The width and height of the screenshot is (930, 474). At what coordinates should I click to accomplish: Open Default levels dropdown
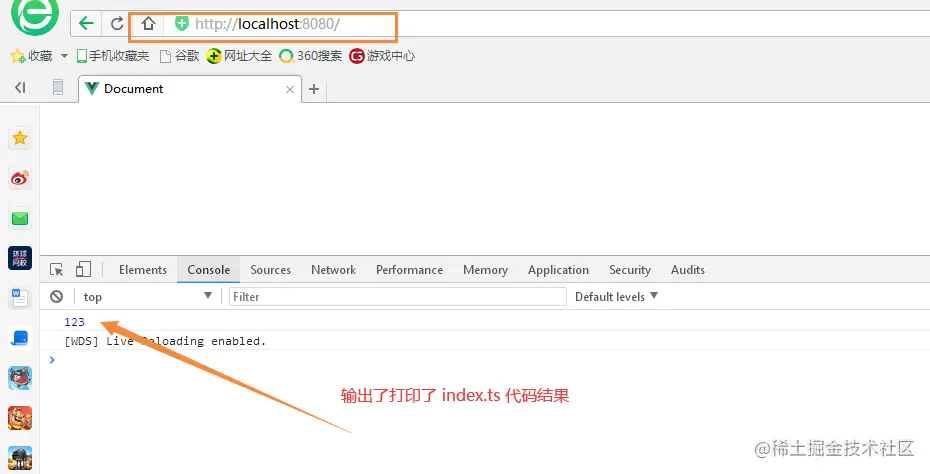616,297
